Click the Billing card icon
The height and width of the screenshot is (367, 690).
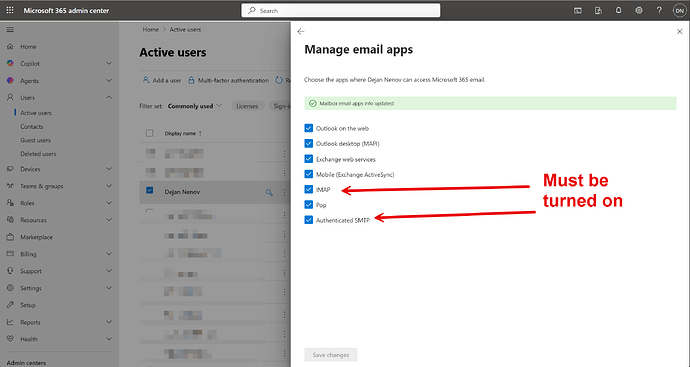(x=10, y=254)
